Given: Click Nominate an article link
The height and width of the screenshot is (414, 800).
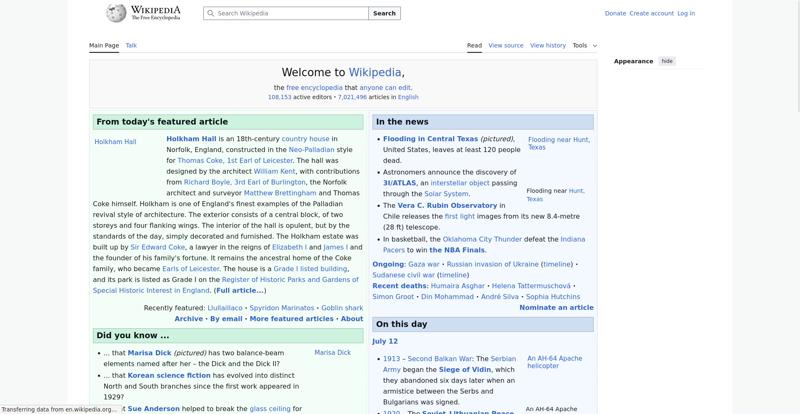Looking at the screenshot, I should click(556, 307).
